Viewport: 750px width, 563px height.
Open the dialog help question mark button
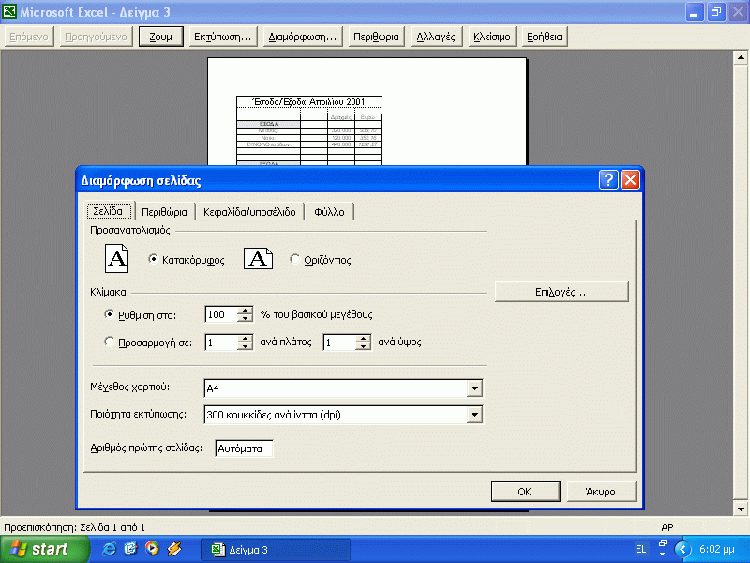(608, 180)
